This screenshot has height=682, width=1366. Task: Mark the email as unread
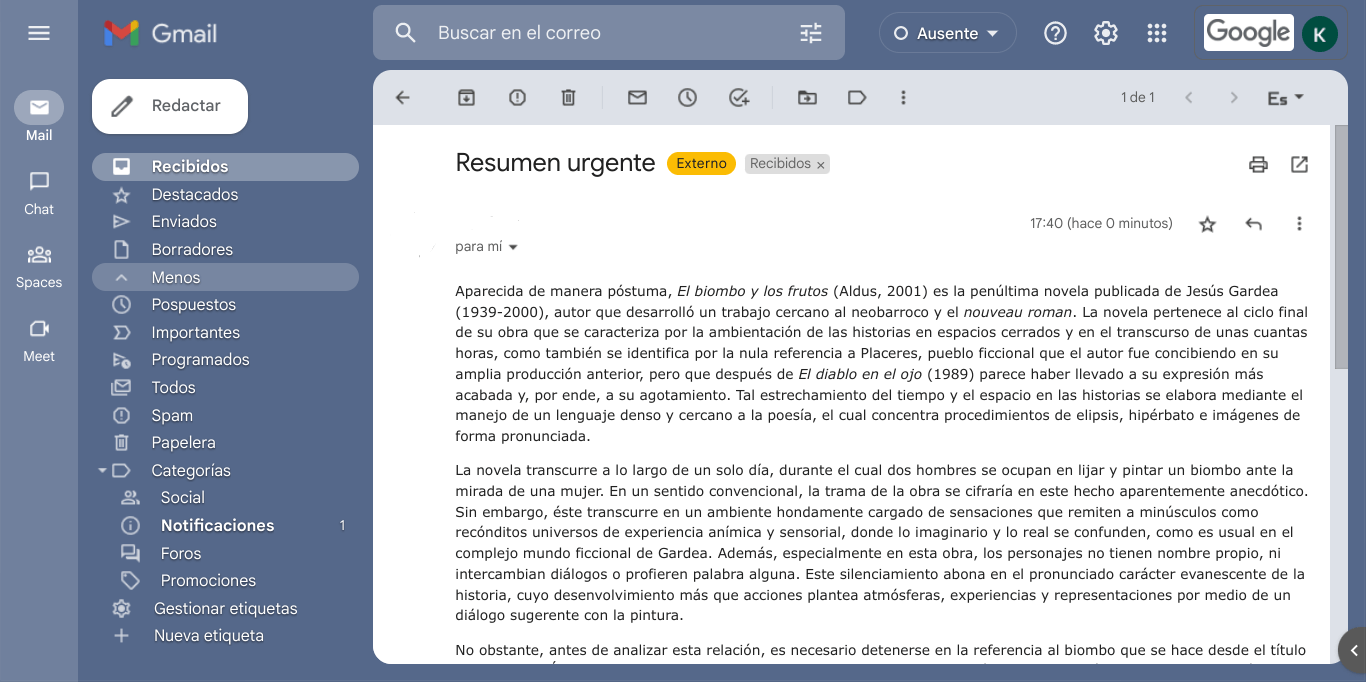tap(637, 97)
